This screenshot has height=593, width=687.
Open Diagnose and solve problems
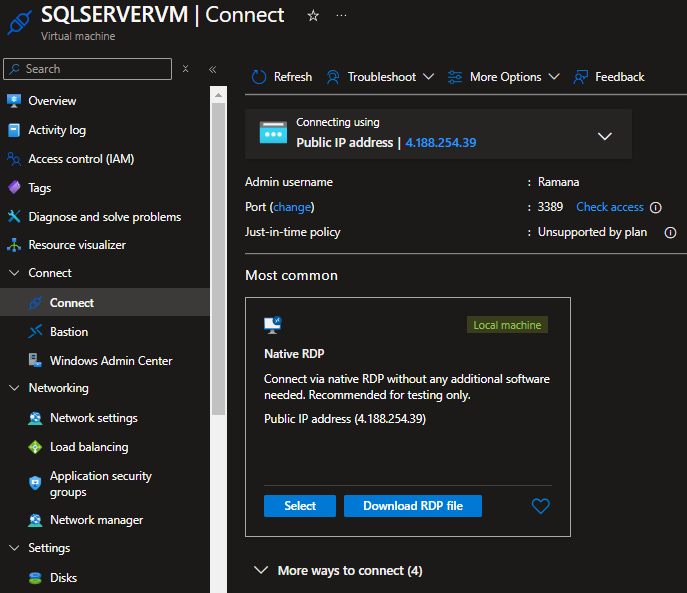click(105, 217)
